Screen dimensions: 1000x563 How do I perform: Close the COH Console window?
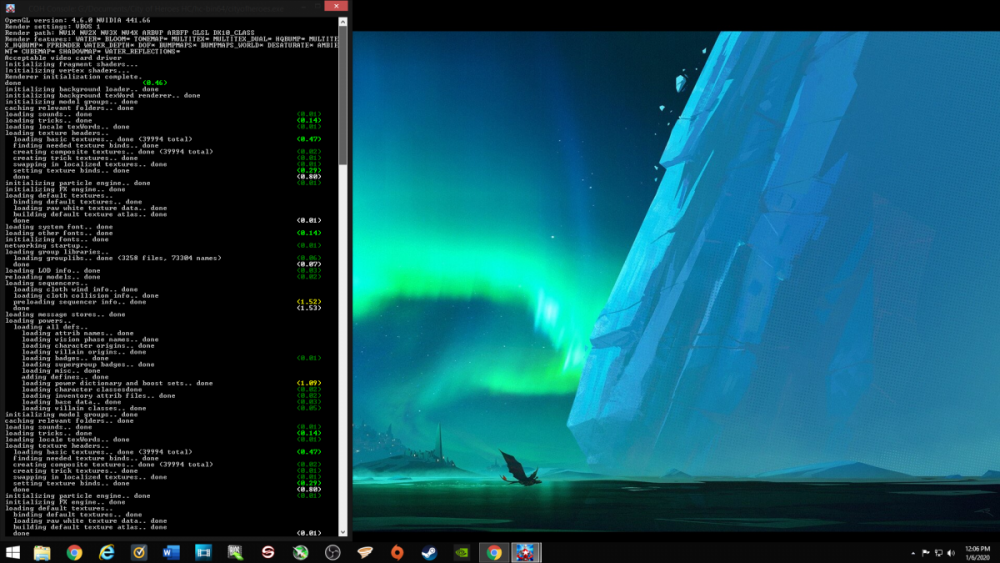[x=335, y=6]
